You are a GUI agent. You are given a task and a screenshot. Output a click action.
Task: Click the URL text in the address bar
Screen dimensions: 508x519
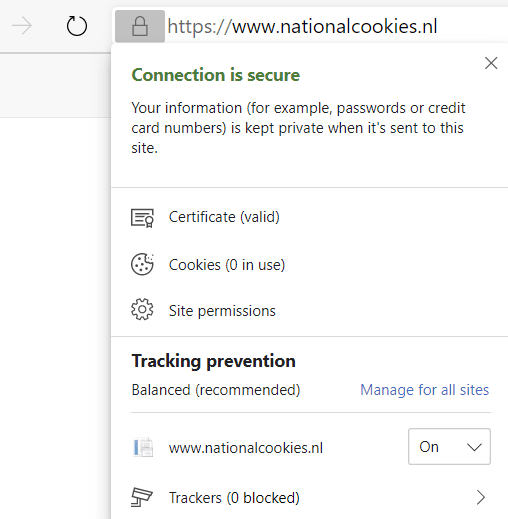tap(302, 26)
